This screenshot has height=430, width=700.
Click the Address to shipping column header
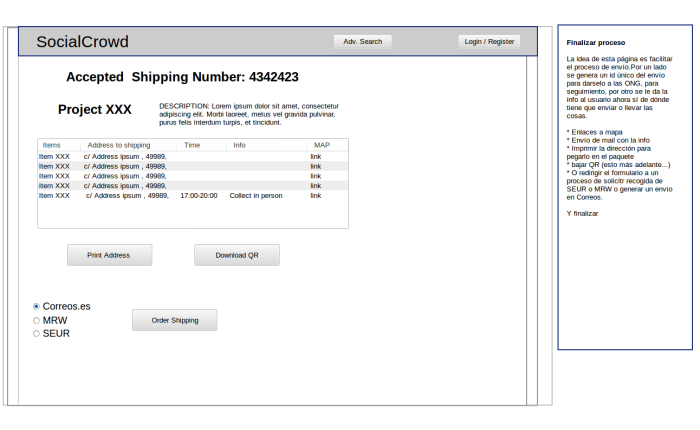(119, 145)
